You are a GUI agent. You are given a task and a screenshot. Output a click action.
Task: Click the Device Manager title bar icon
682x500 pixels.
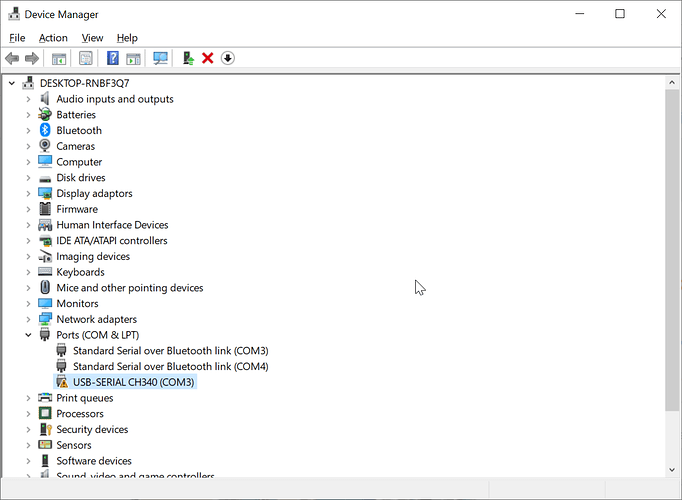pos(14,14)
